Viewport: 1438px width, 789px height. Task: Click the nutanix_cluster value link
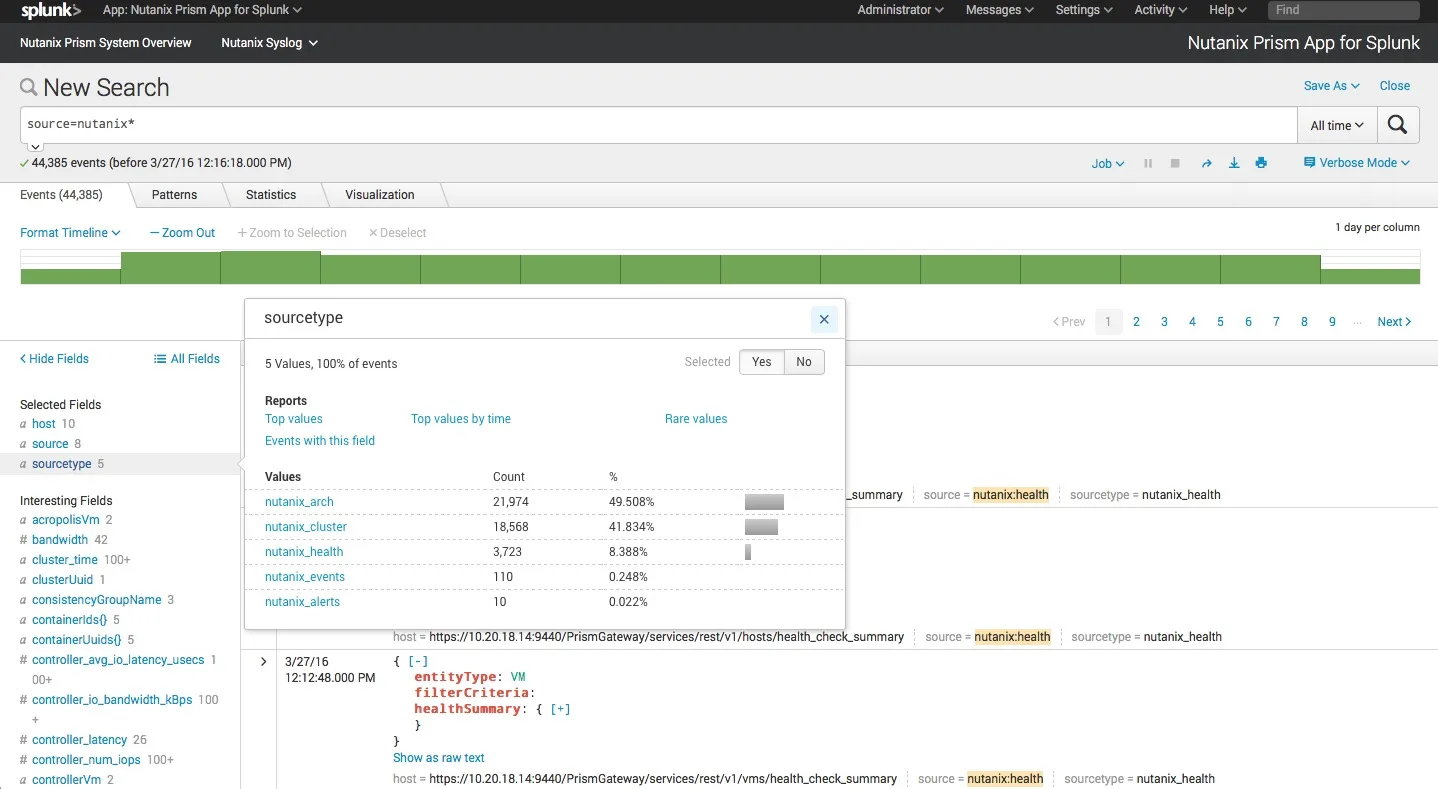(x=306, y=527)
